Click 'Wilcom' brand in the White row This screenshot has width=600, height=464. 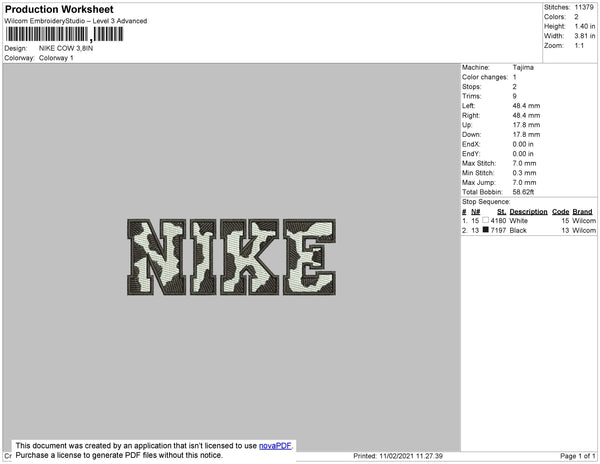(584, 221)
